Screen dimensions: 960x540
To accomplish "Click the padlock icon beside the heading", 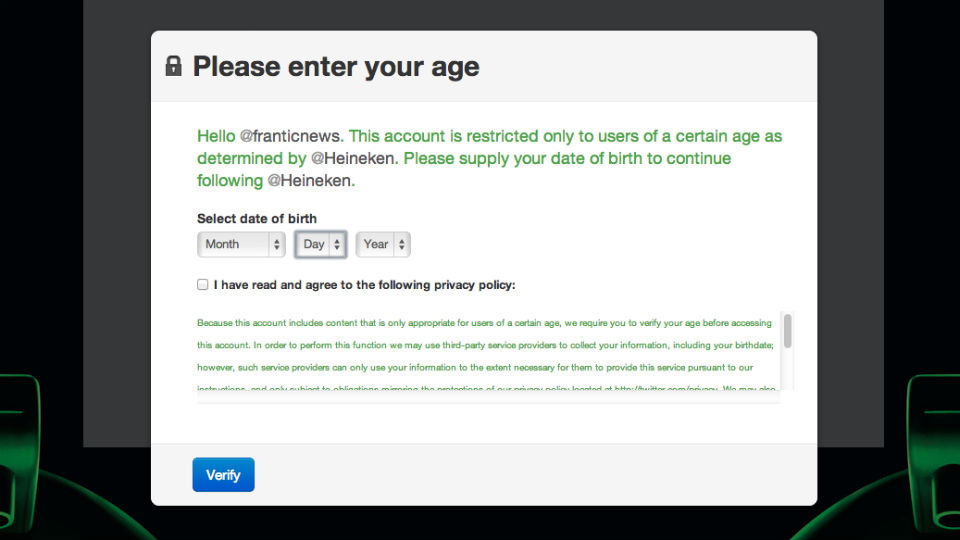I will 173,67.
